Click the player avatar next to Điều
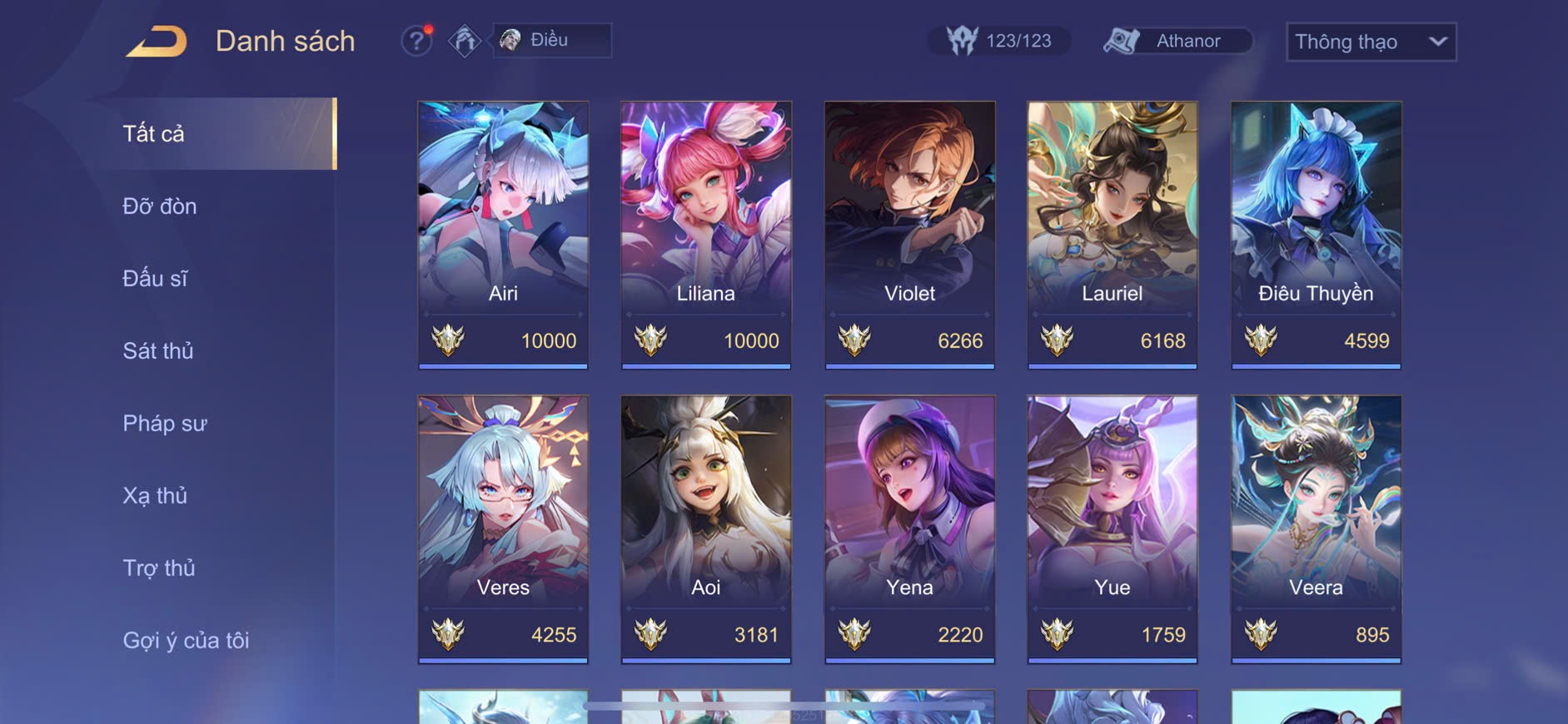Screen dimensions: 1568x724 point(510,39)
